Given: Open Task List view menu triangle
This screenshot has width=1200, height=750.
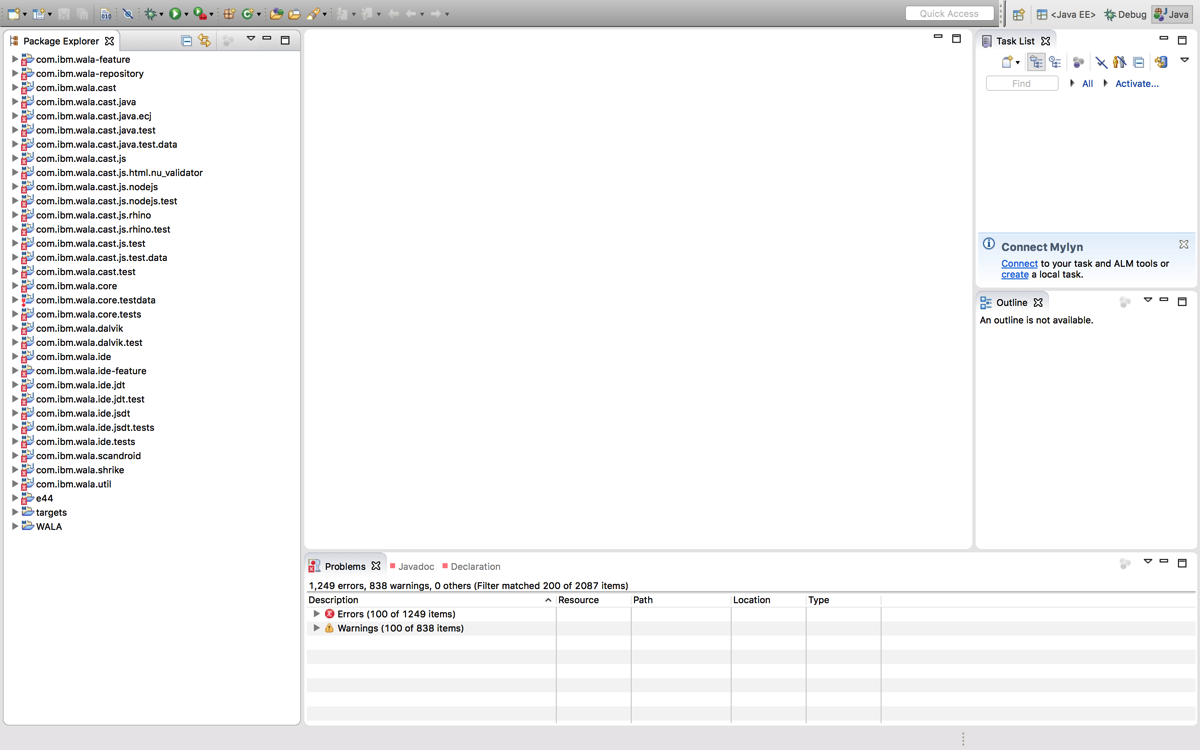Looking at the screenshot, I should (x=1185, y=60).
